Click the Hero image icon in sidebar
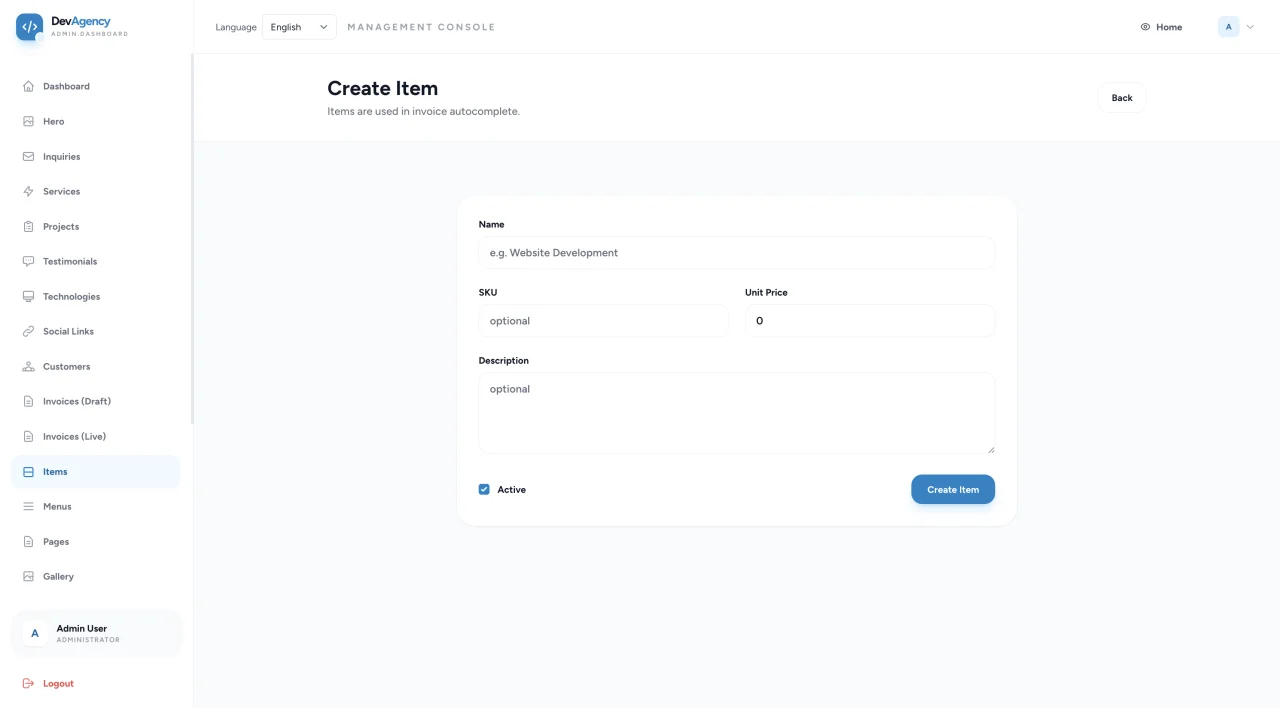1280x708 pixels. coord(28,121)
